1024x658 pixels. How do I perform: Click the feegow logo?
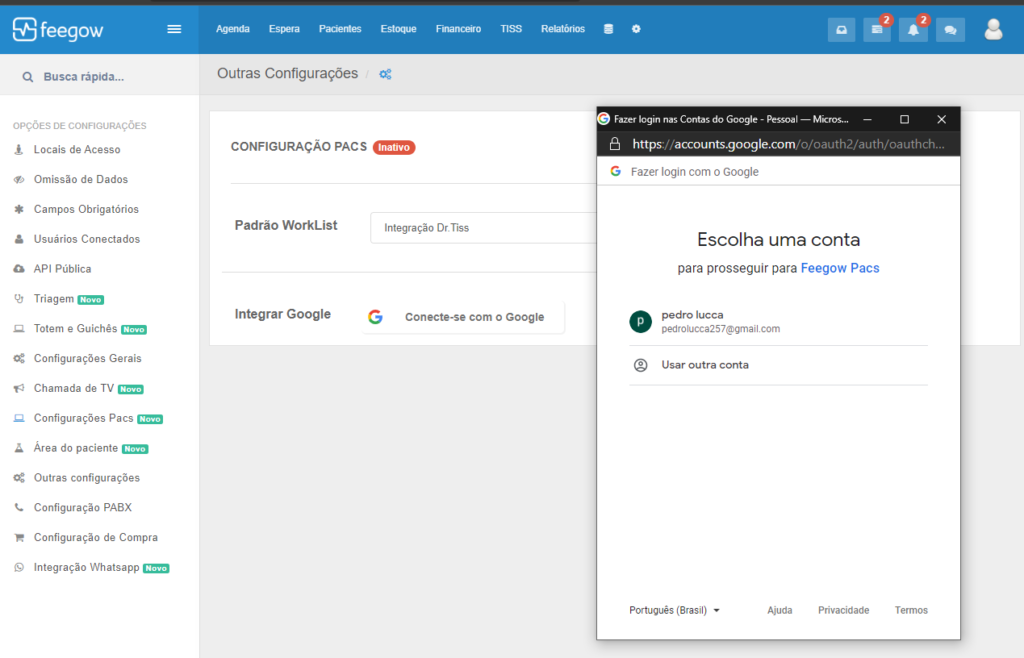[57, 29]
